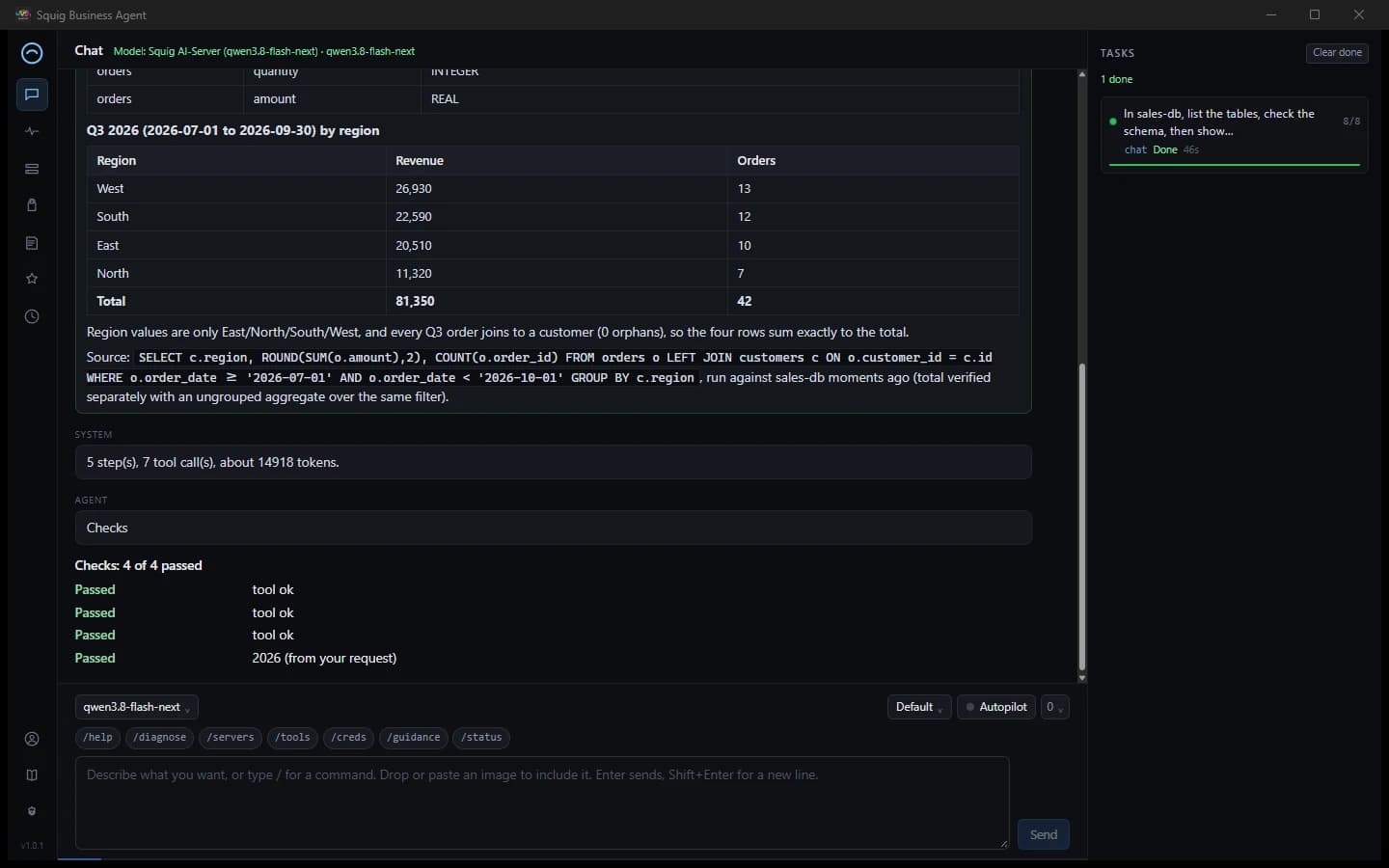
Task: Open the servers stack icon in sidebar
Action: coord(32,169)
